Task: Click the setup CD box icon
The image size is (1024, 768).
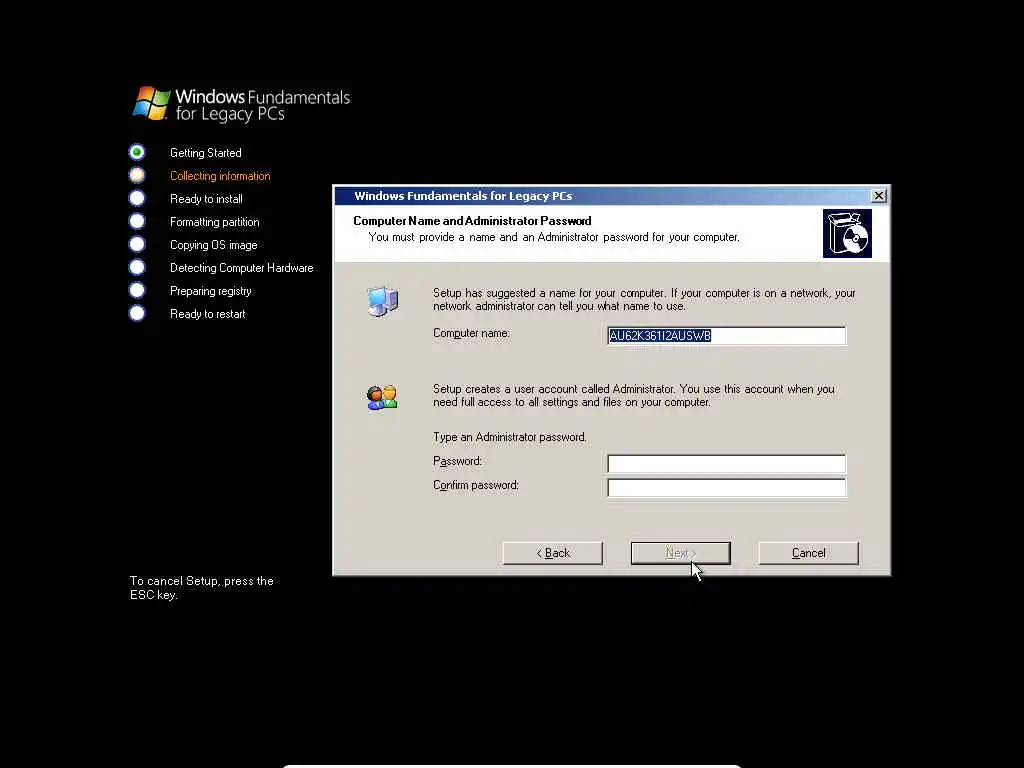Action: tap(847, 234)
